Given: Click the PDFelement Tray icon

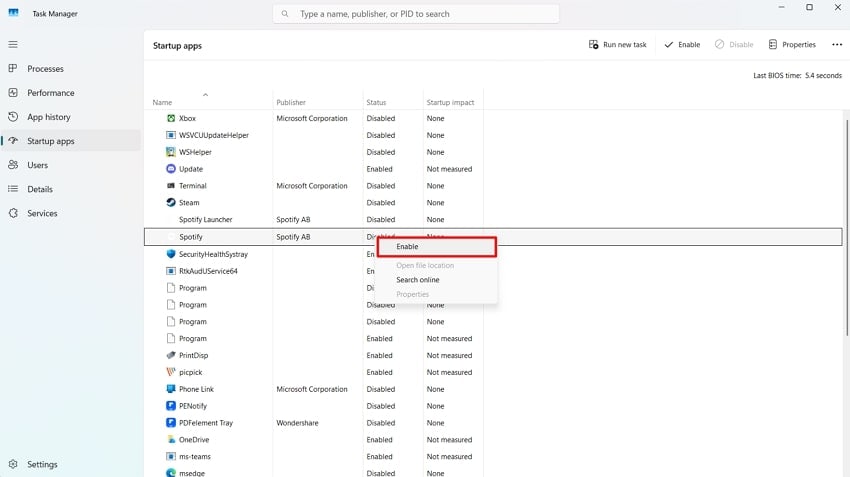Looking at the screenshot, I should point(171,422).
